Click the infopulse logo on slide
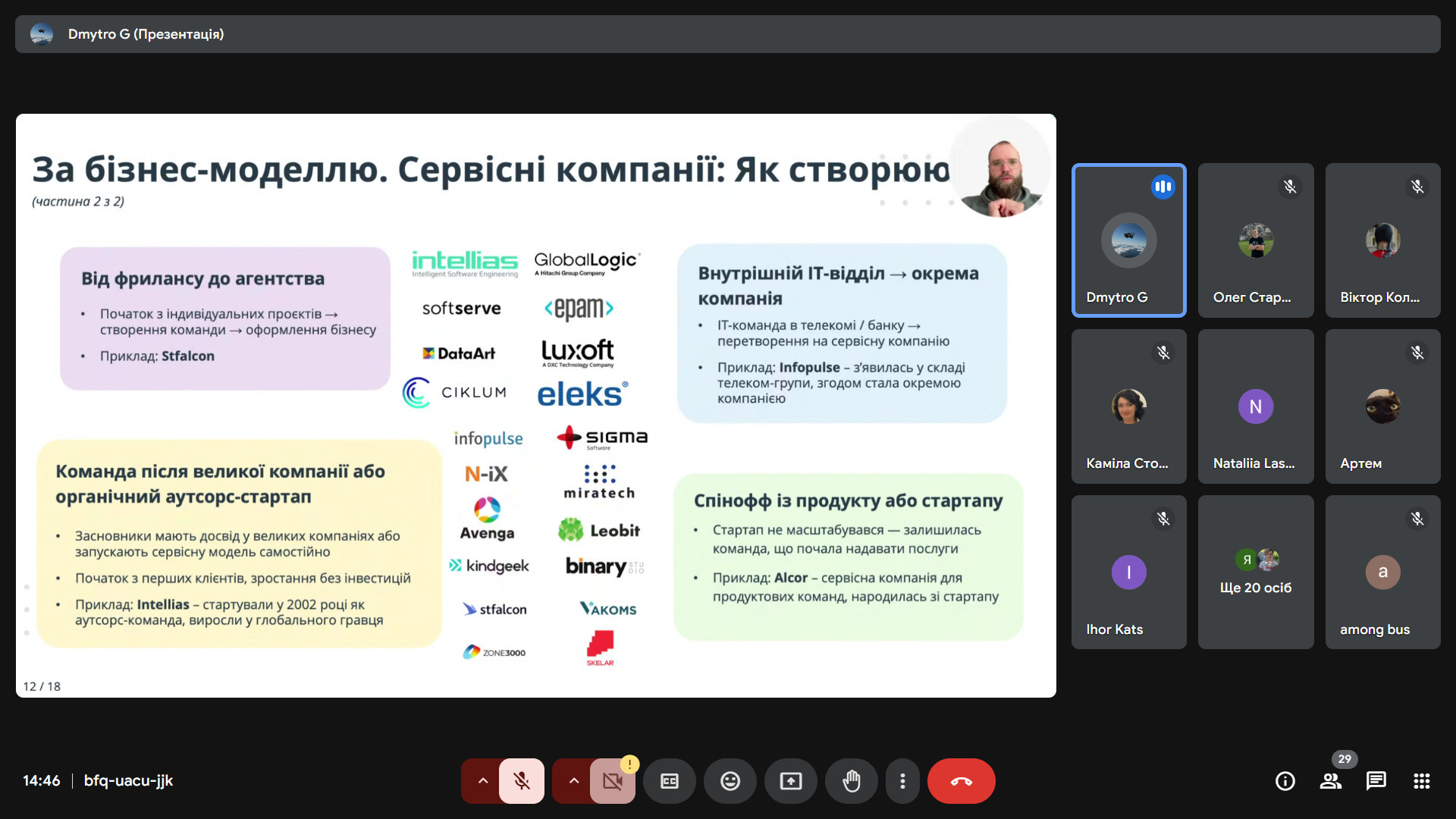1456x819 pixels. coord(488,438)
